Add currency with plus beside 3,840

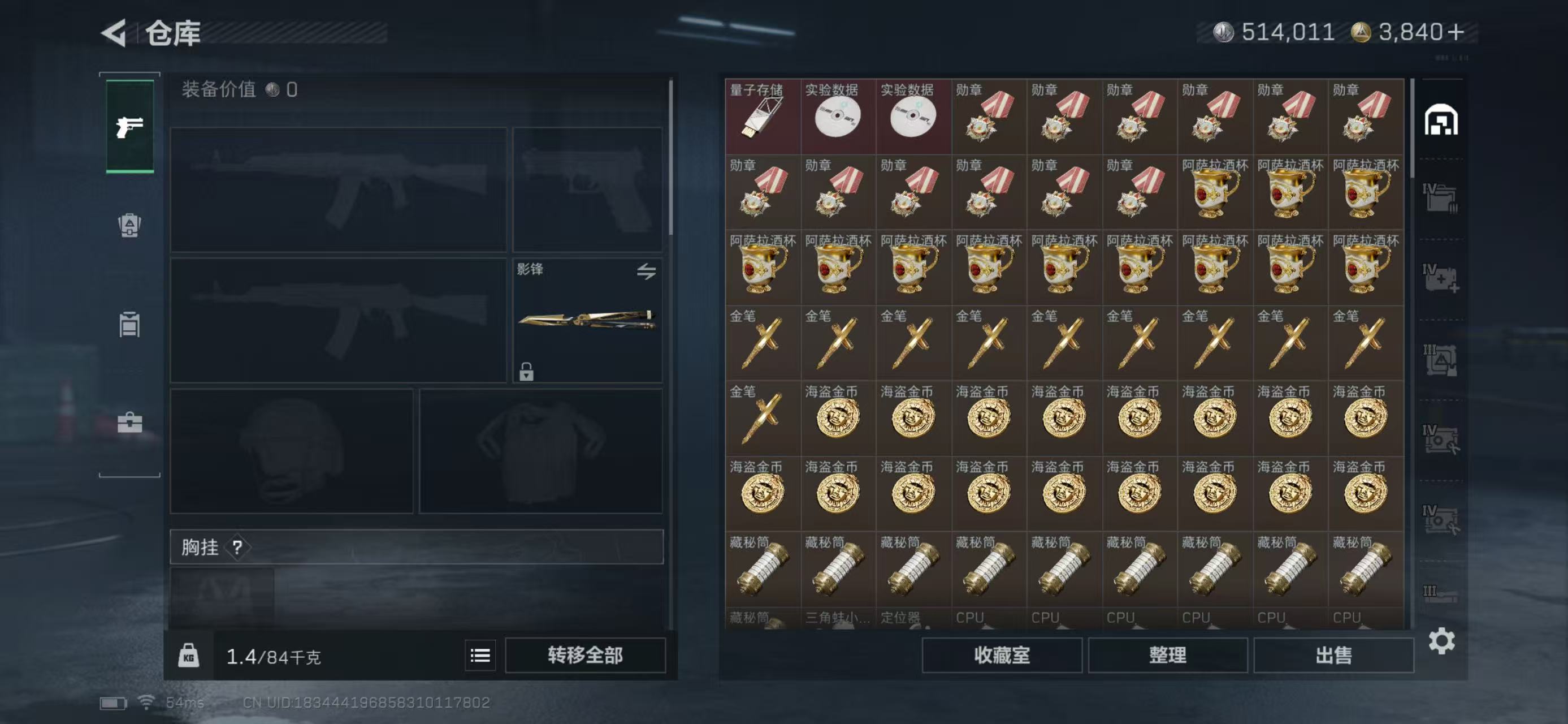tap(1456, 32)
